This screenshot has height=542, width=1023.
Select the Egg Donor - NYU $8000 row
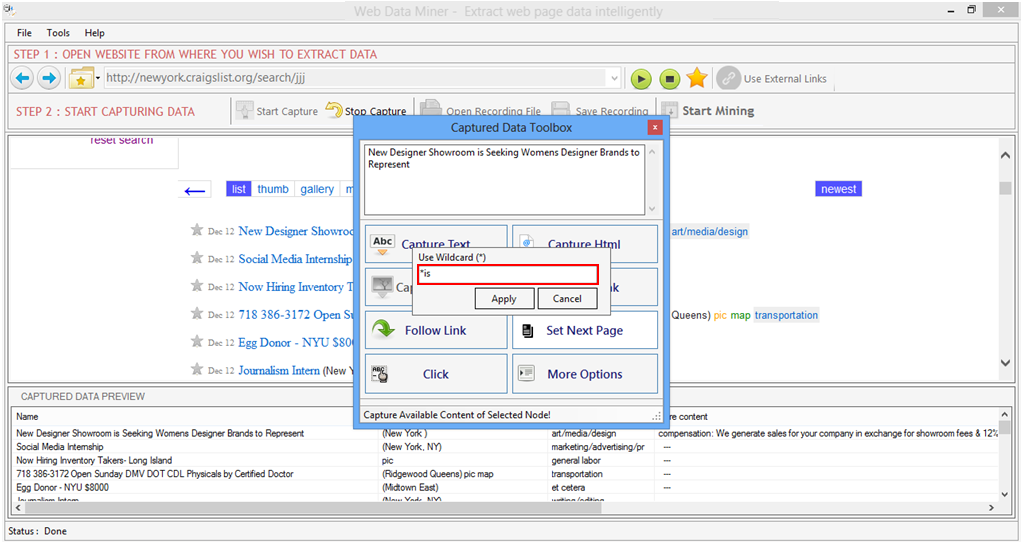click(x=63, y=487)
